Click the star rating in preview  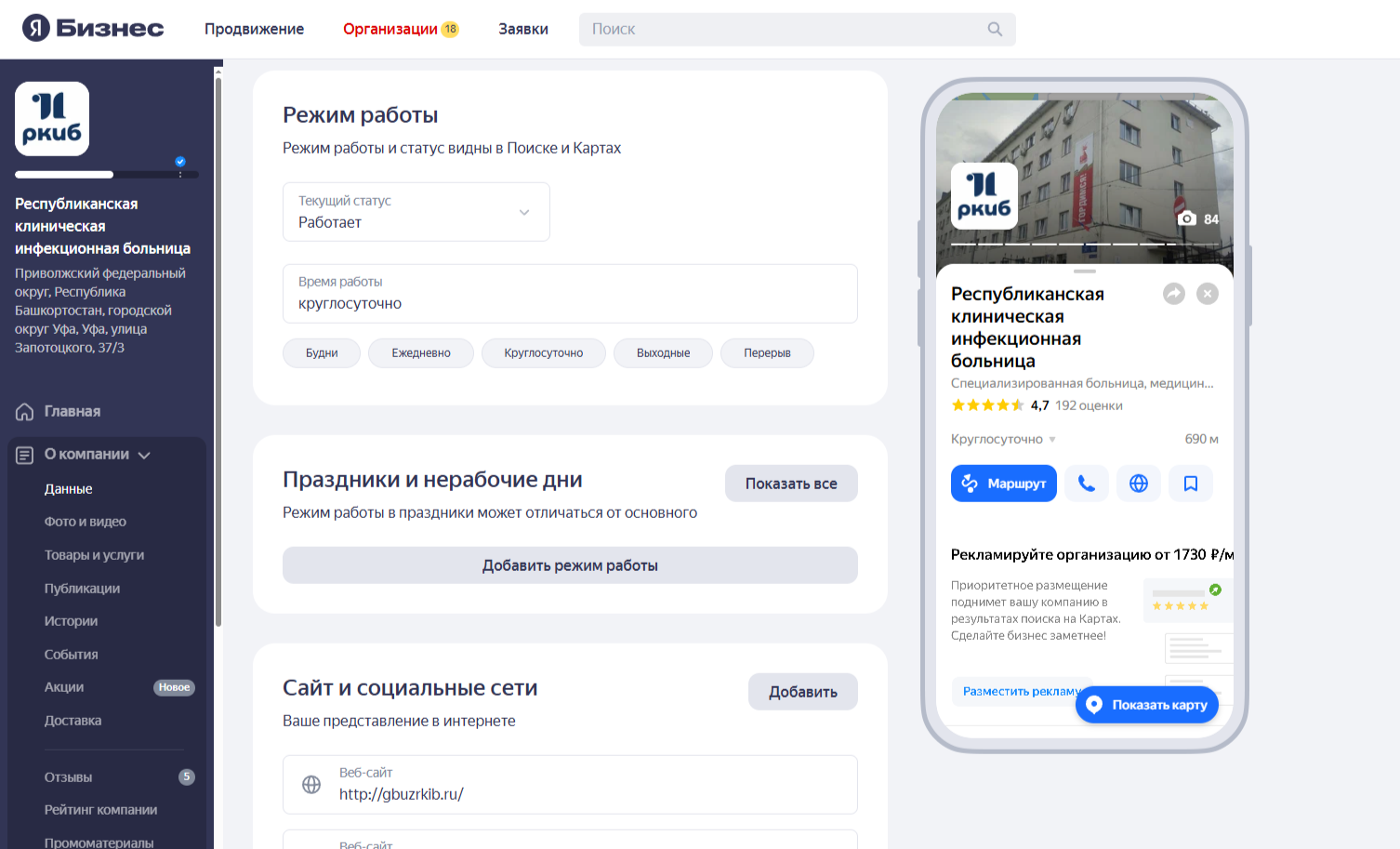pos(987,405)
